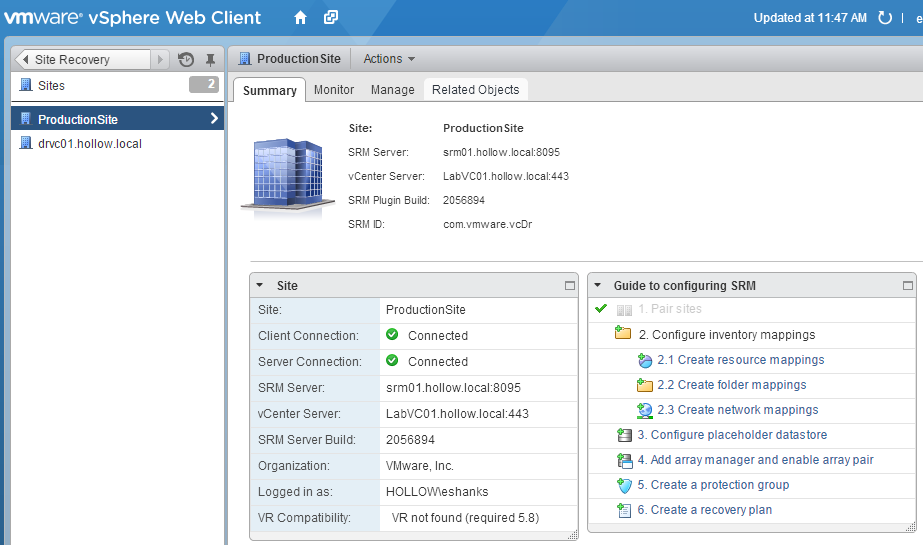Collapse the Site panel section

pos(260,285)
